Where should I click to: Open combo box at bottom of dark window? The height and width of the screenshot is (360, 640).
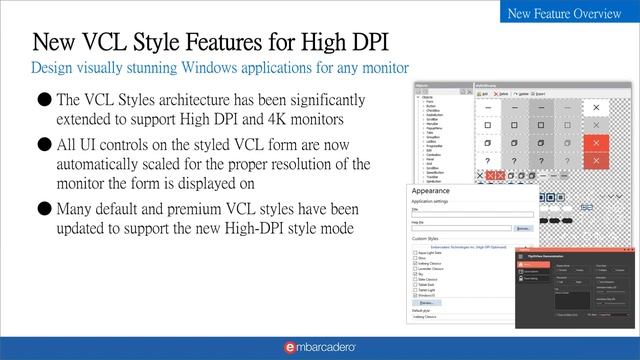click(x=615, y=315)
